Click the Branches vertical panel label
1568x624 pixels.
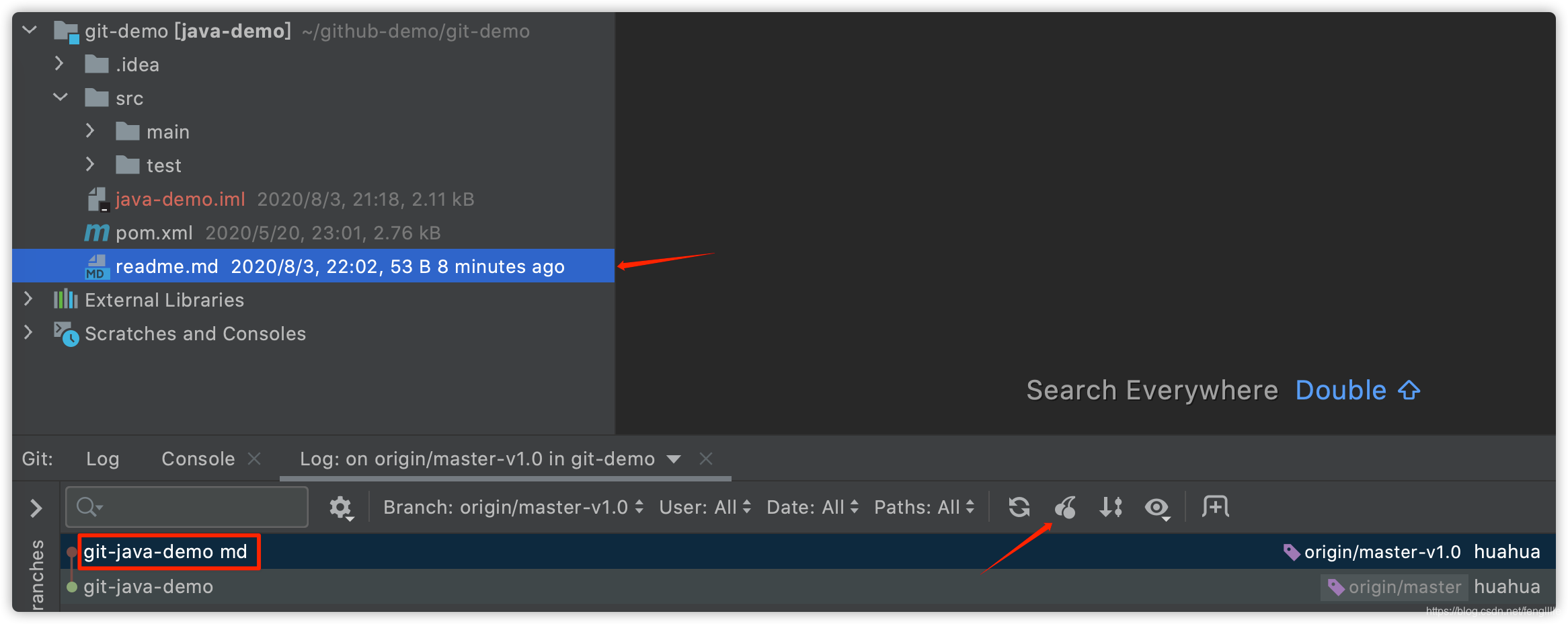click(37, 574)
